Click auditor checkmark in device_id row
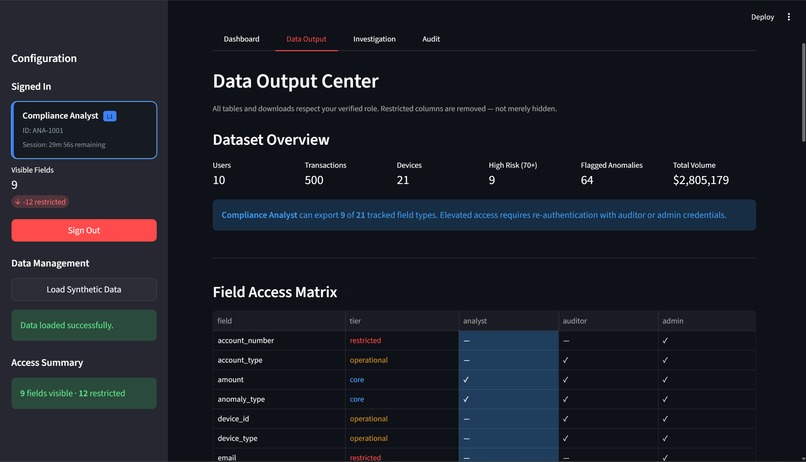This screenshot has height=462, width=806. [565, 418]
